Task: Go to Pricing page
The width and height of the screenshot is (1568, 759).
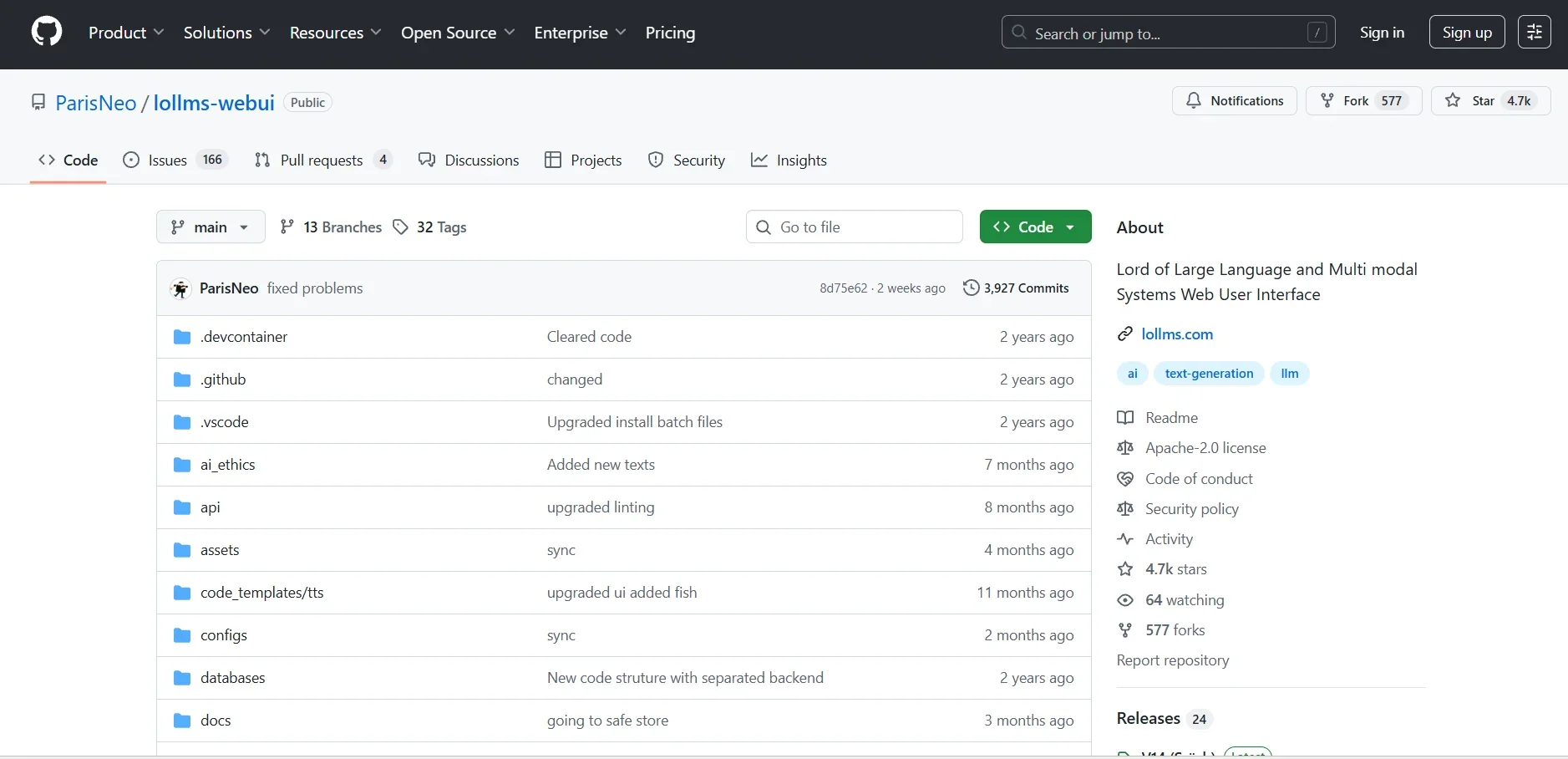Action: click(670, 33)
